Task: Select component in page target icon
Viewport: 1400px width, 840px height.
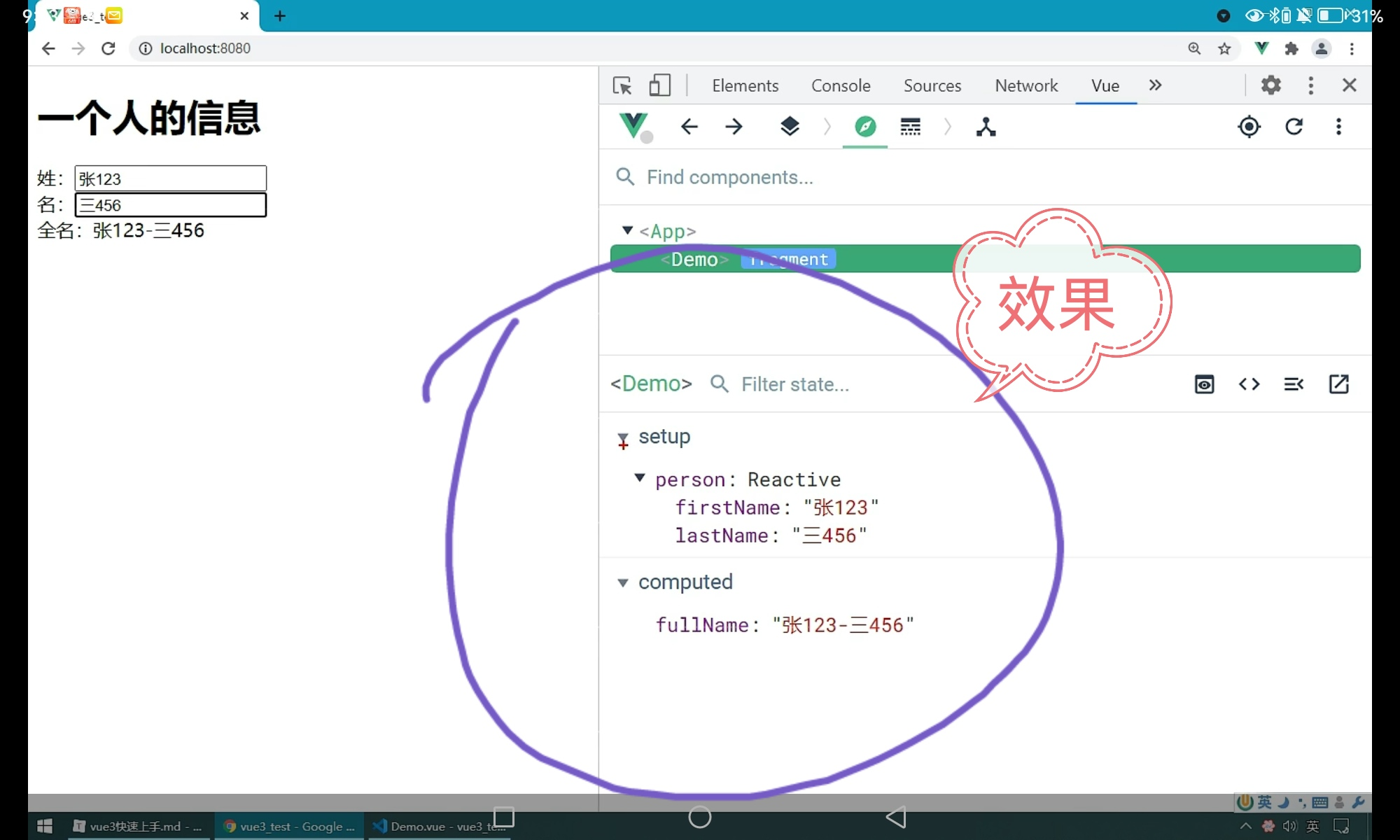Action: (x=1249, y=127)
